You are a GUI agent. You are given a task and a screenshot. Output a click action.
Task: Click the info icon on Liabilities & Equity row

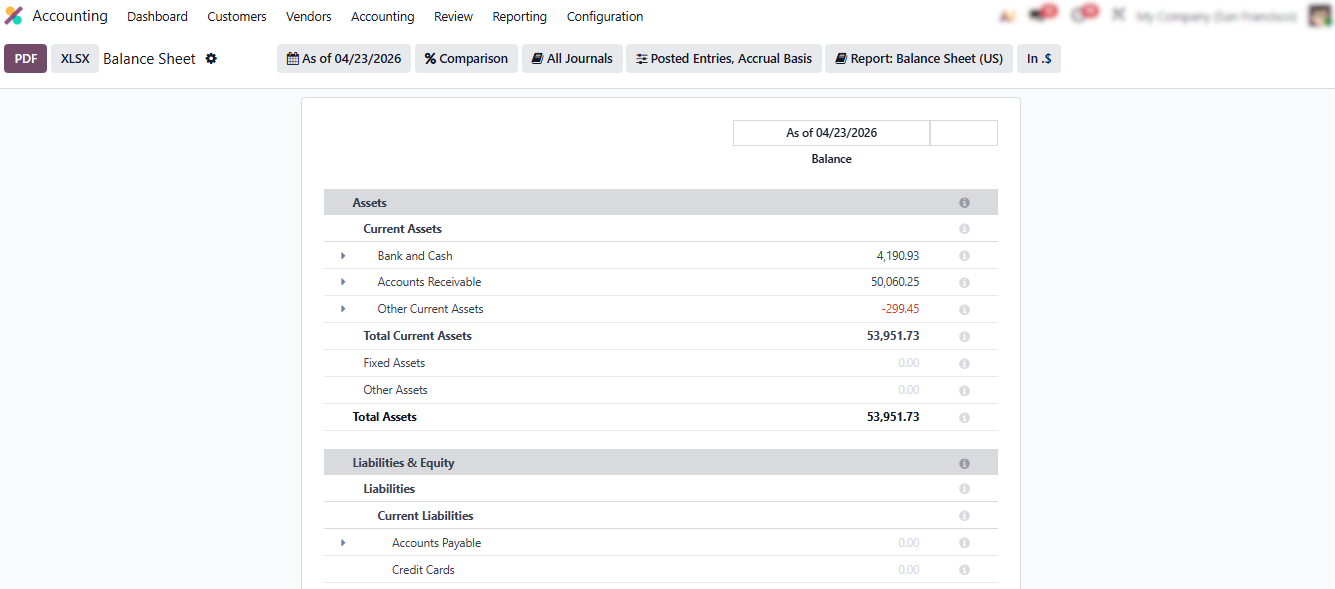point(964,464)
